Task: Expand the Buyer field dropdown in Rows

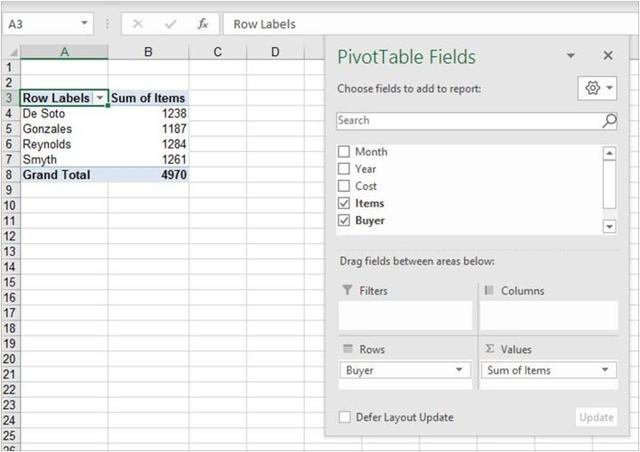Action: click(459, 370)
